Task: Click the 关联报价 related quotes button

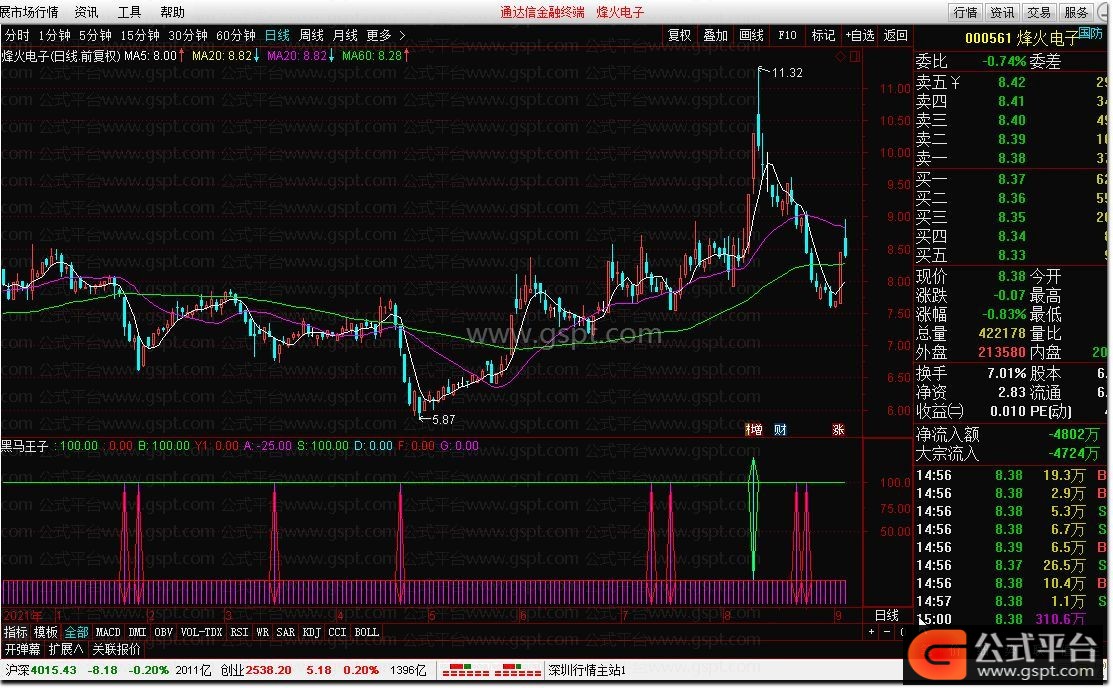Action: click(116, 649)
